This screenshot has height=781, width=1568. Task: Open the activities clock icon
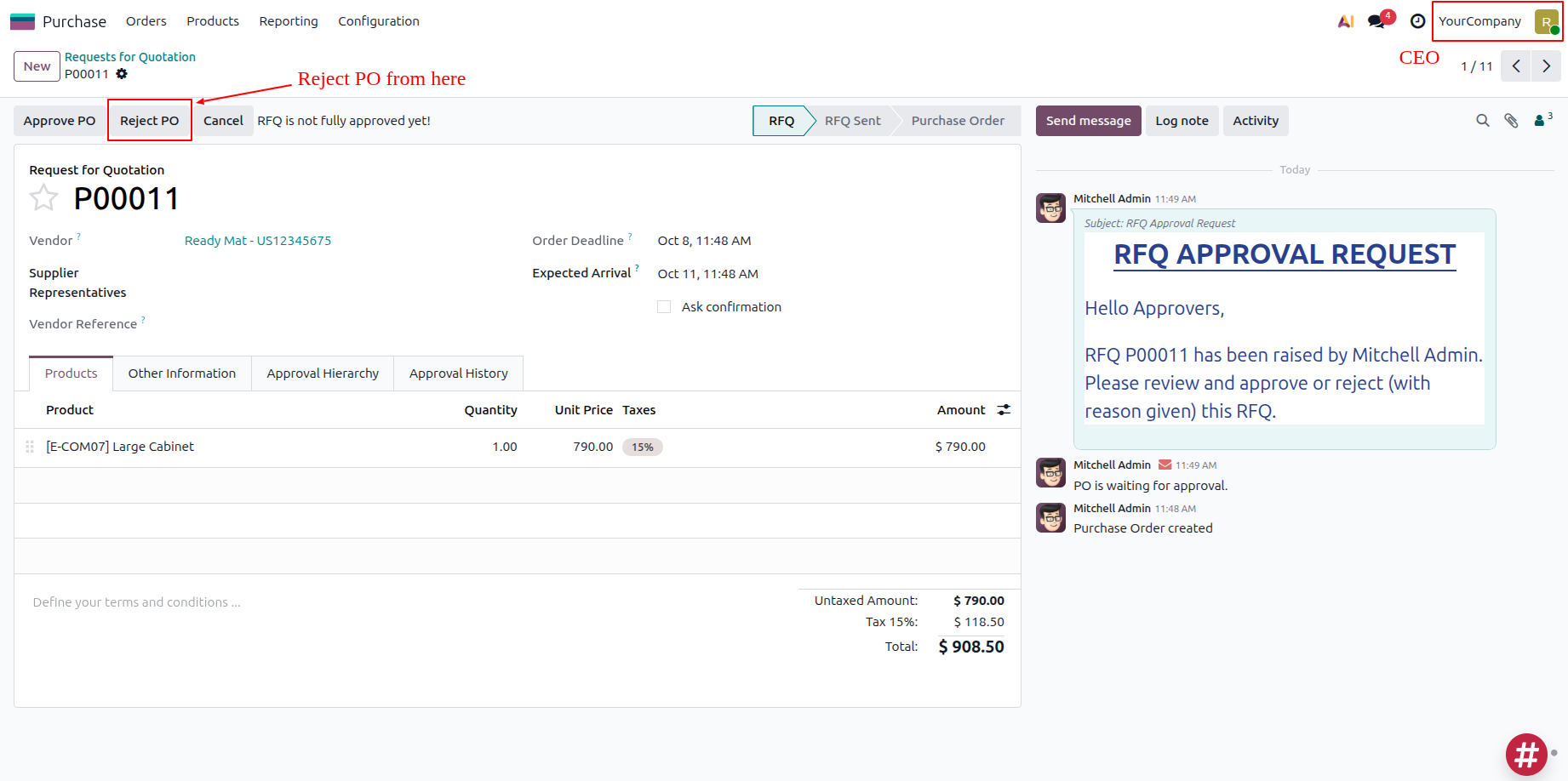(x=1417, y=21)
